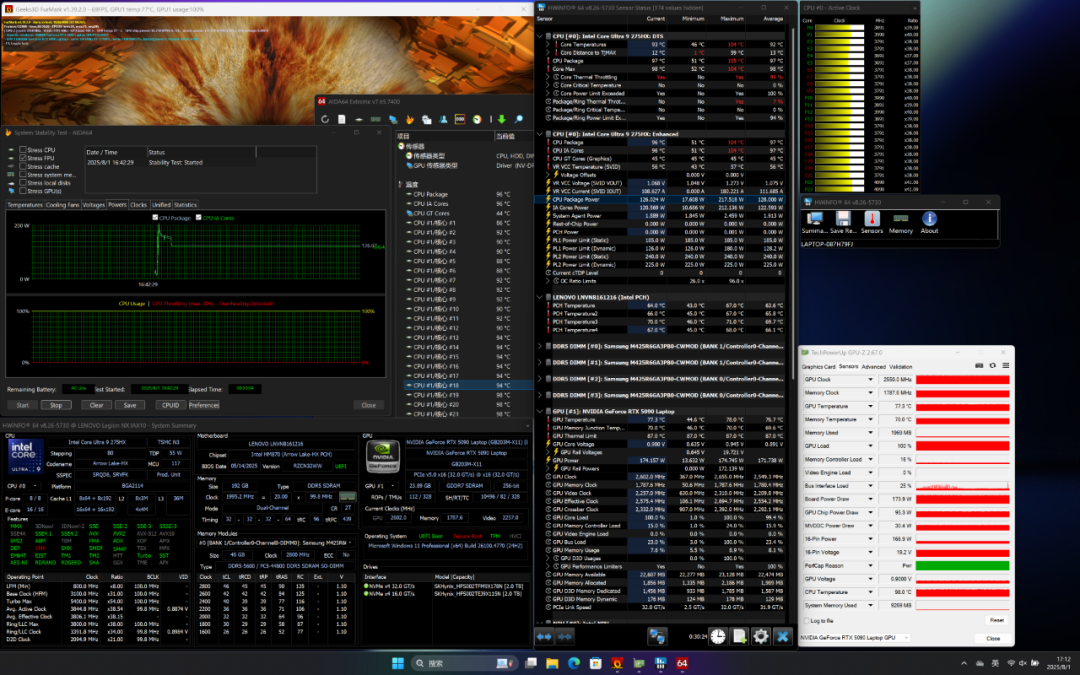Collapse the CPU [#0] DTS section in HWiNFO
This screenshot has height=675, width=1080.
pos(540,36)
